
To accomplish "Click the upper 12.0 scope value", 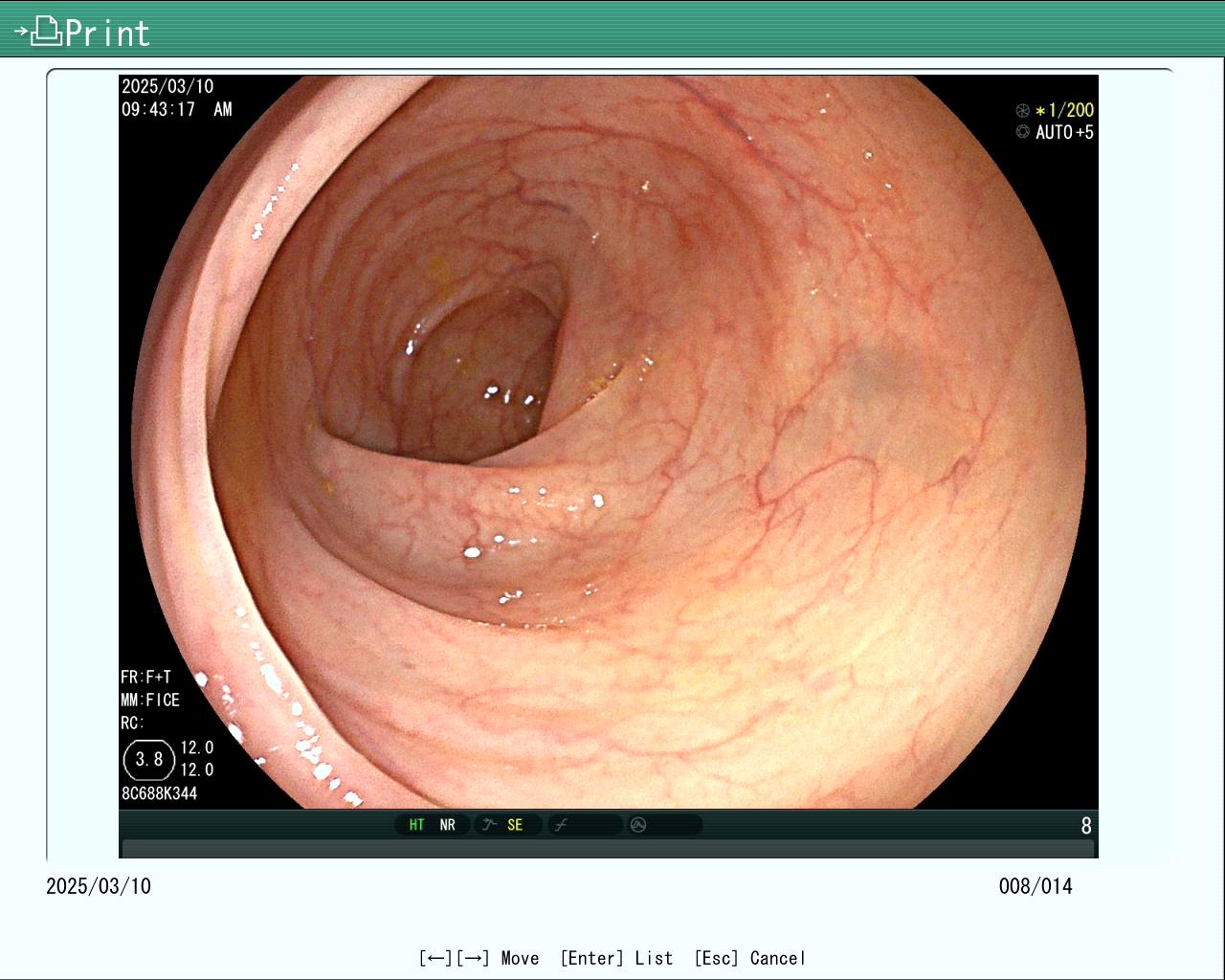I will [197, 747].
